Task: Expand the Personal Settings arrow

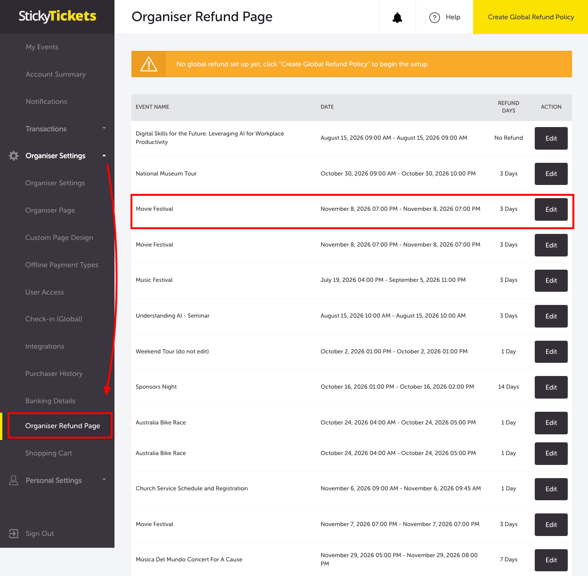Action: (104, 480)
